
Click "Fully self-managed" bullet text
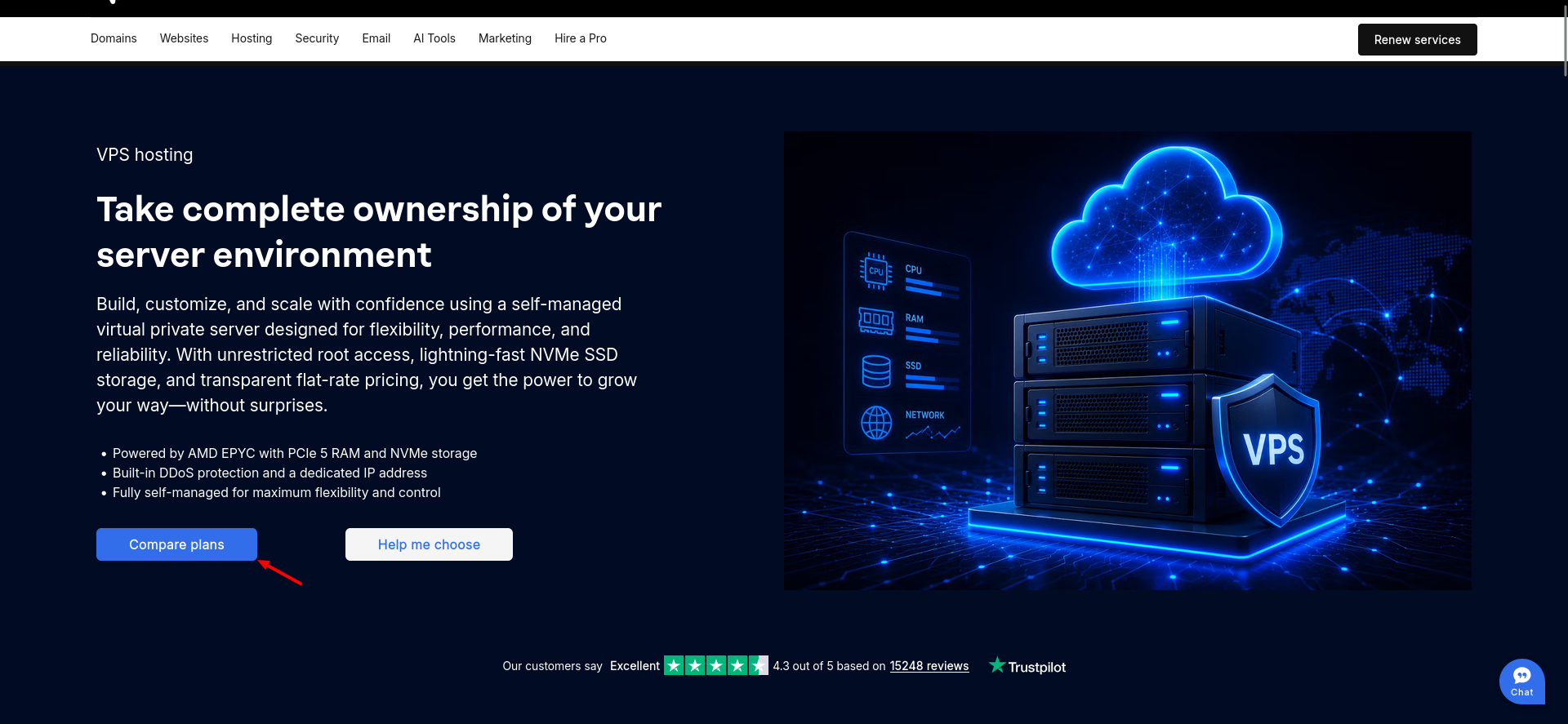click(x=276, y=492)
